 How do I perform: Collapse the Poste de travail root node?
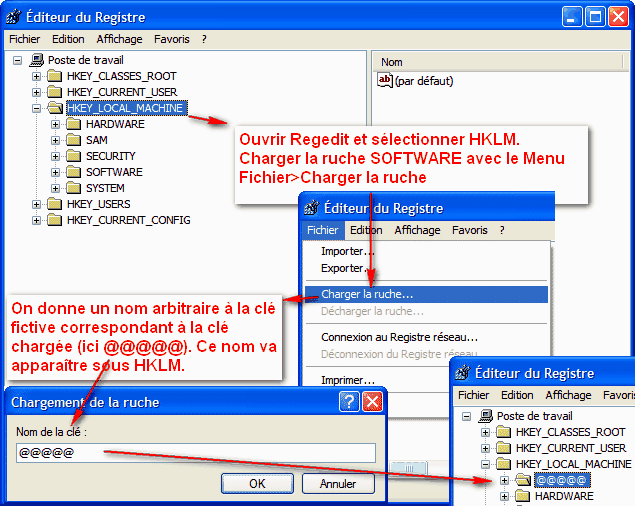[17, 61]
